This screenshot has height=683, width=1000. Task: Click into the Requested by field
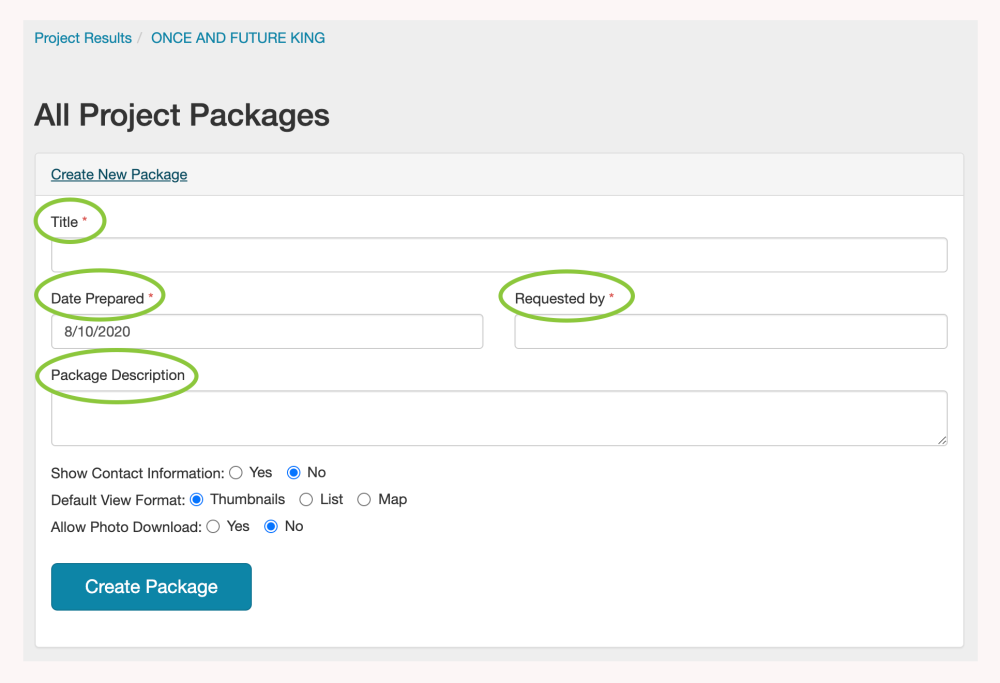pos(730,331)
